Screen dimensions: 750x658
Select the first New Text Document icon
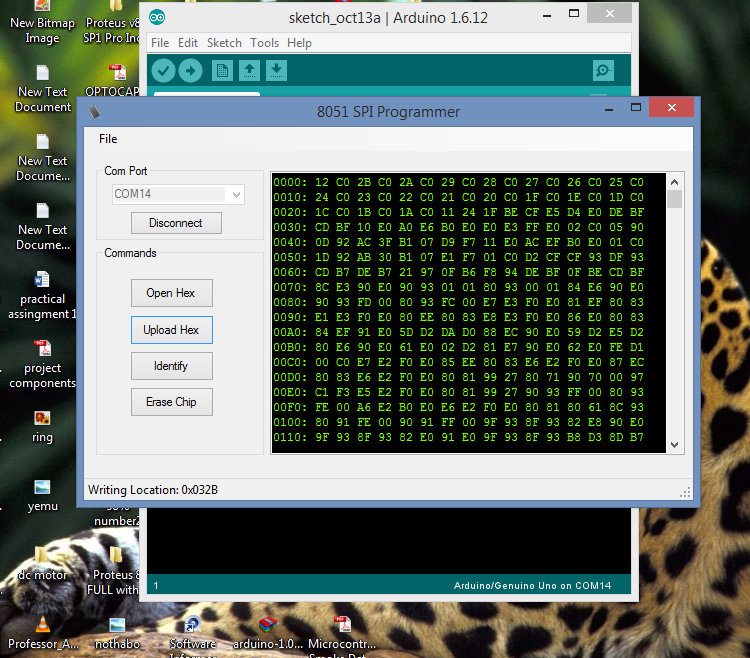43,73
